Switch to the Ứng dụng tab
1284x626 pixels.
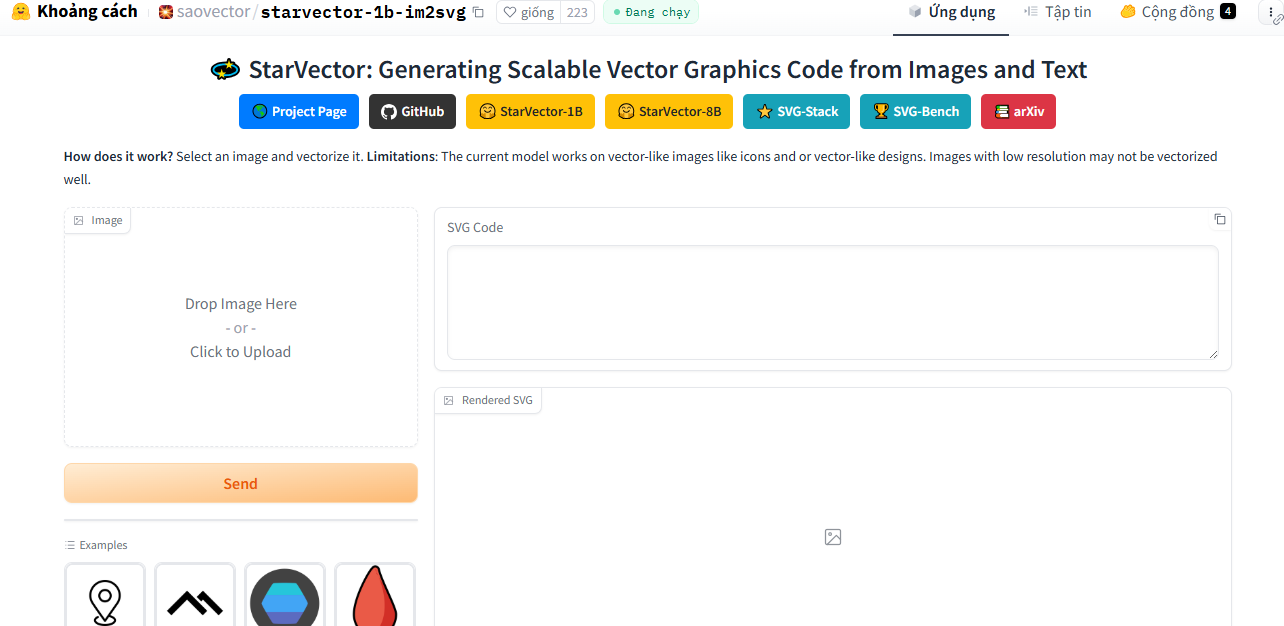[x=951, y=13]
